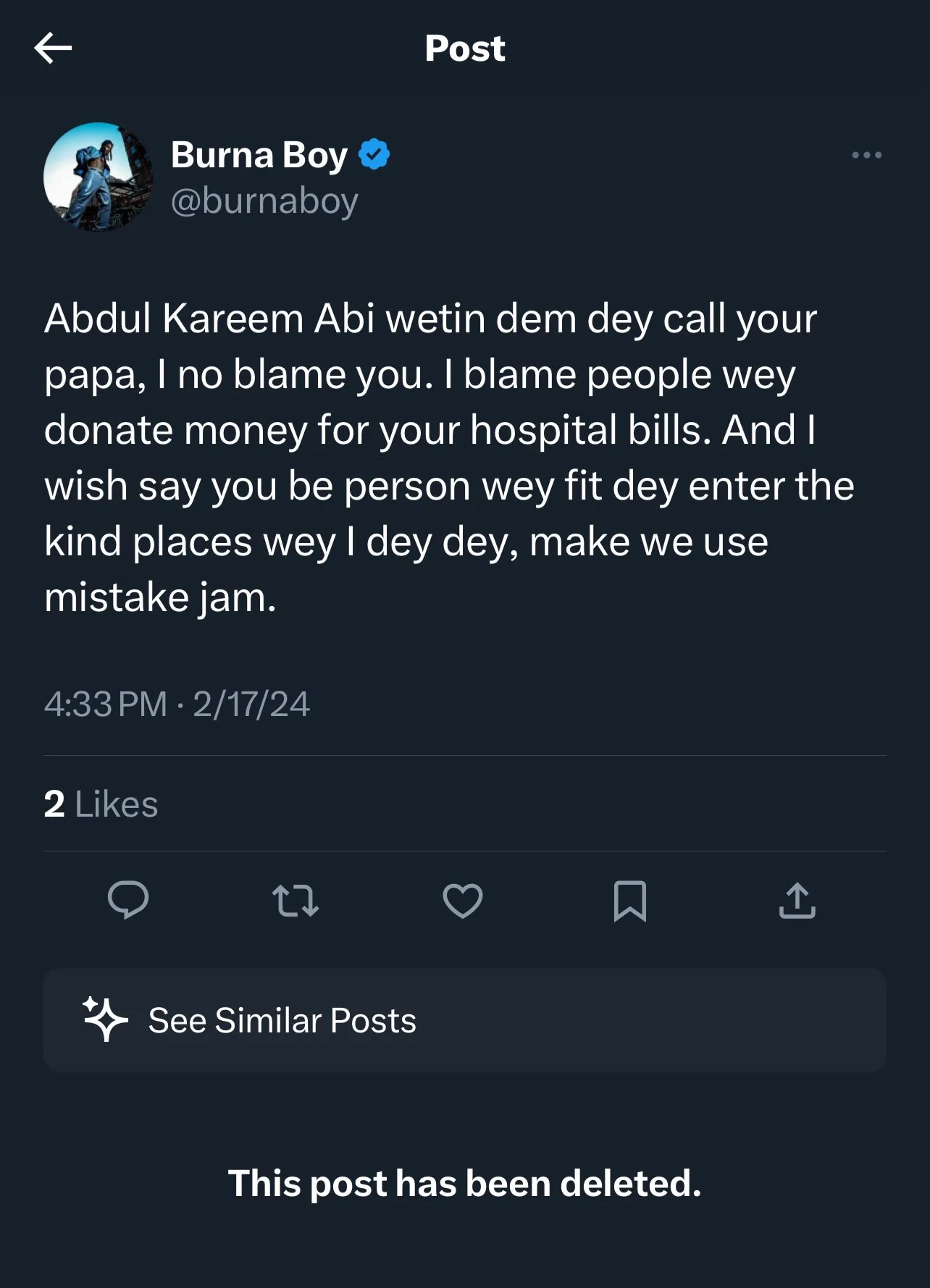Click the name Abdul Kareem in post

tap(174, 319)
